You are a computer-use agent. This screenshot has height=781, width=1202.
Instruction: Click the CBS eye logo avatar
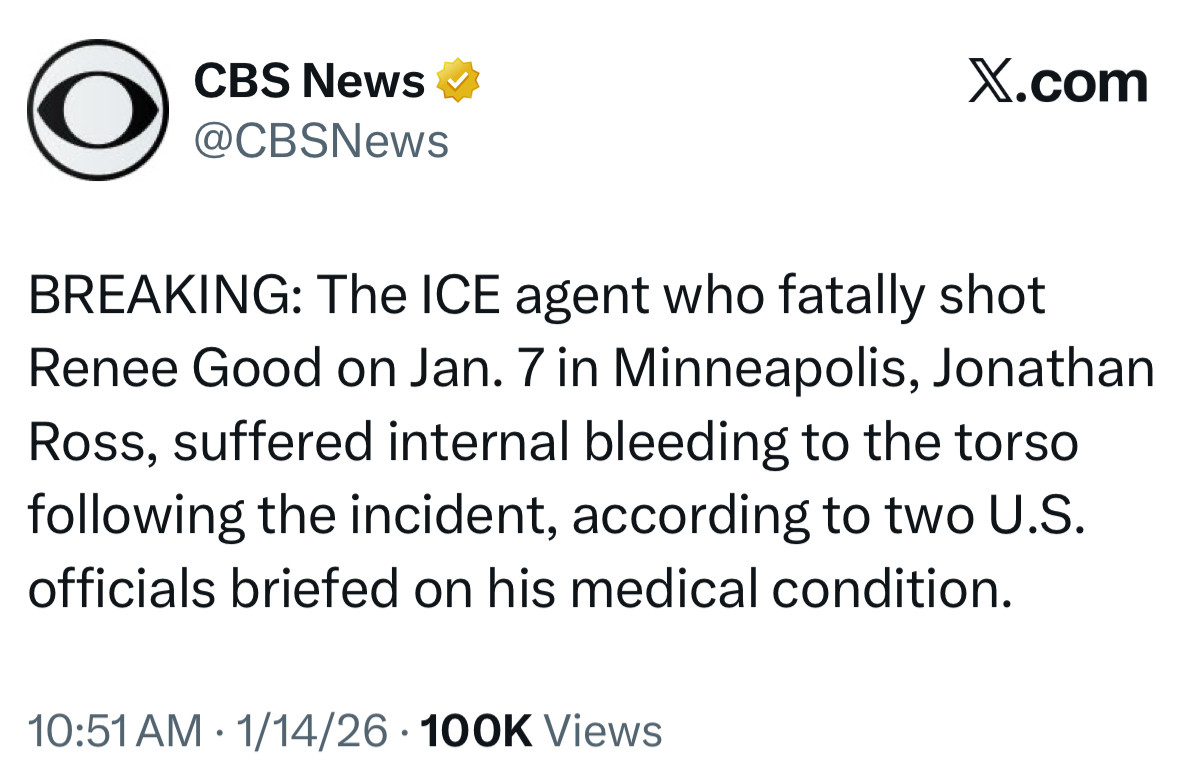[96, 112]
